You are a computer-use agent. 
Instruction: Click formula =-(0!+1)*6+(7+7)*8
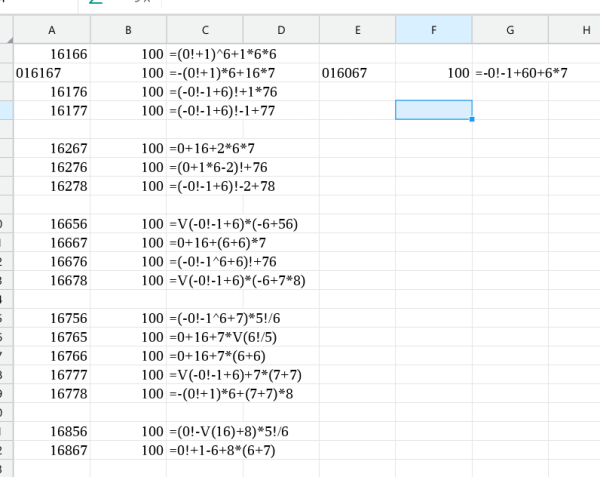tap(231, 394)
